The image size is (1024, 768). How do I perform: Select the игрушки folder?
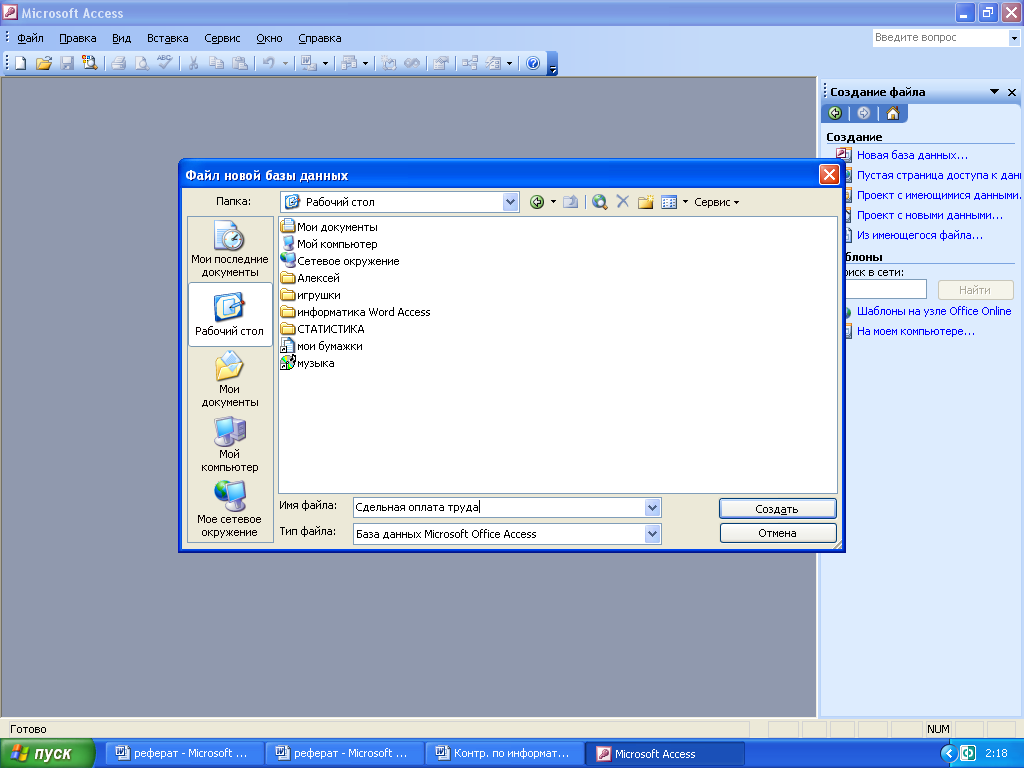[x=311, y=295]
